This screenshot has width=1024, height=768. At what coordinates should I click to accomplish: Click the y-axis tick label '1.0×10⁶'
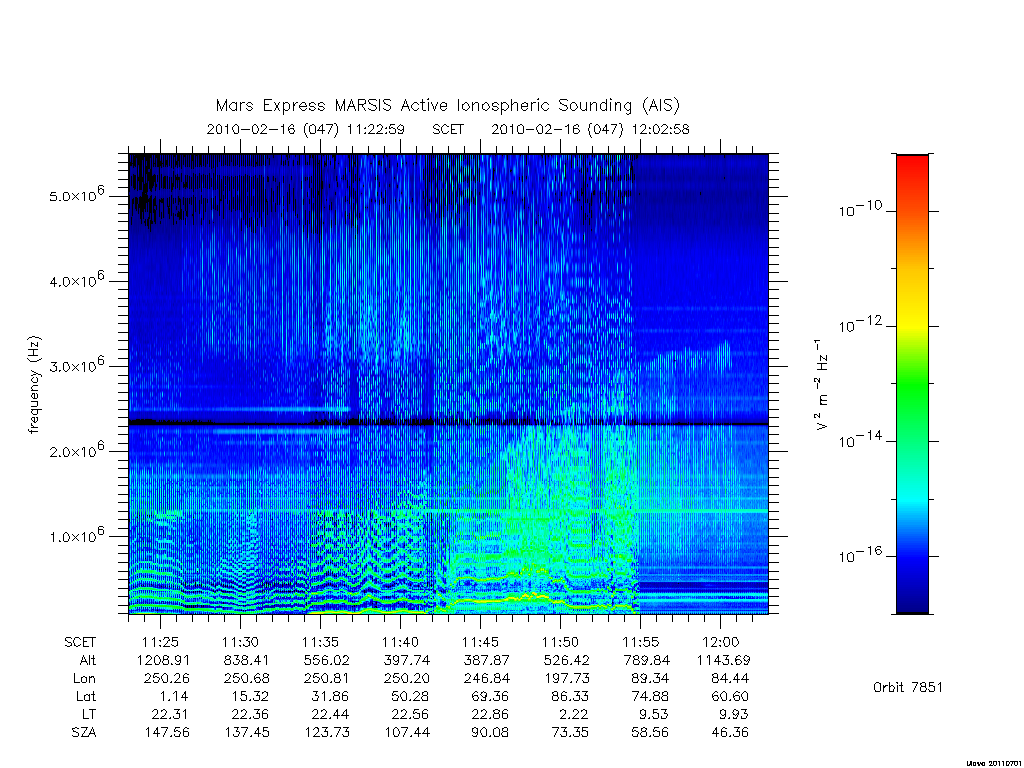76,535
